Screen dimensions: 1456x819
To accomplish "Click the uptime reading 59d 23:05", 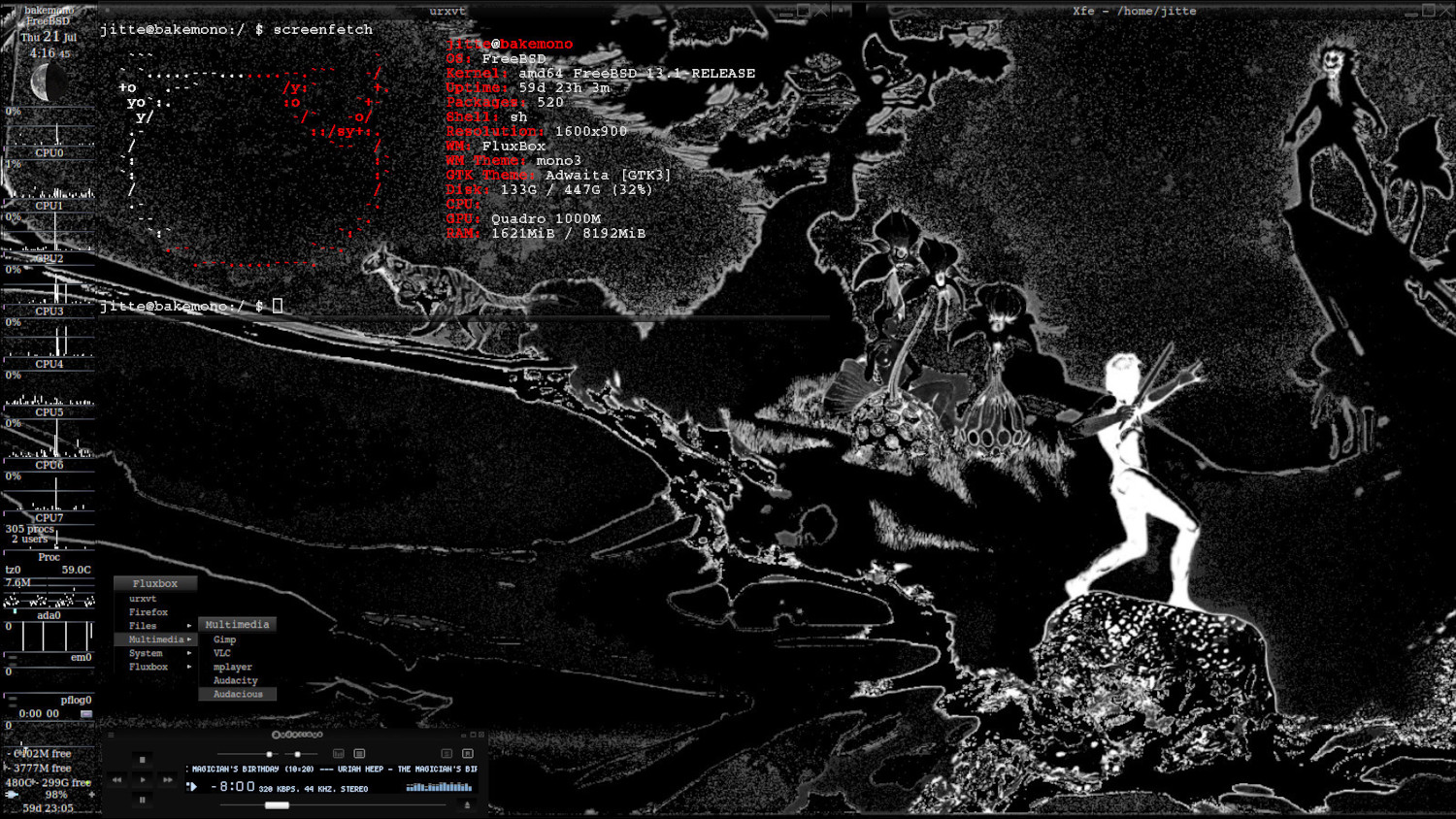I will click(x=49, y=807).
